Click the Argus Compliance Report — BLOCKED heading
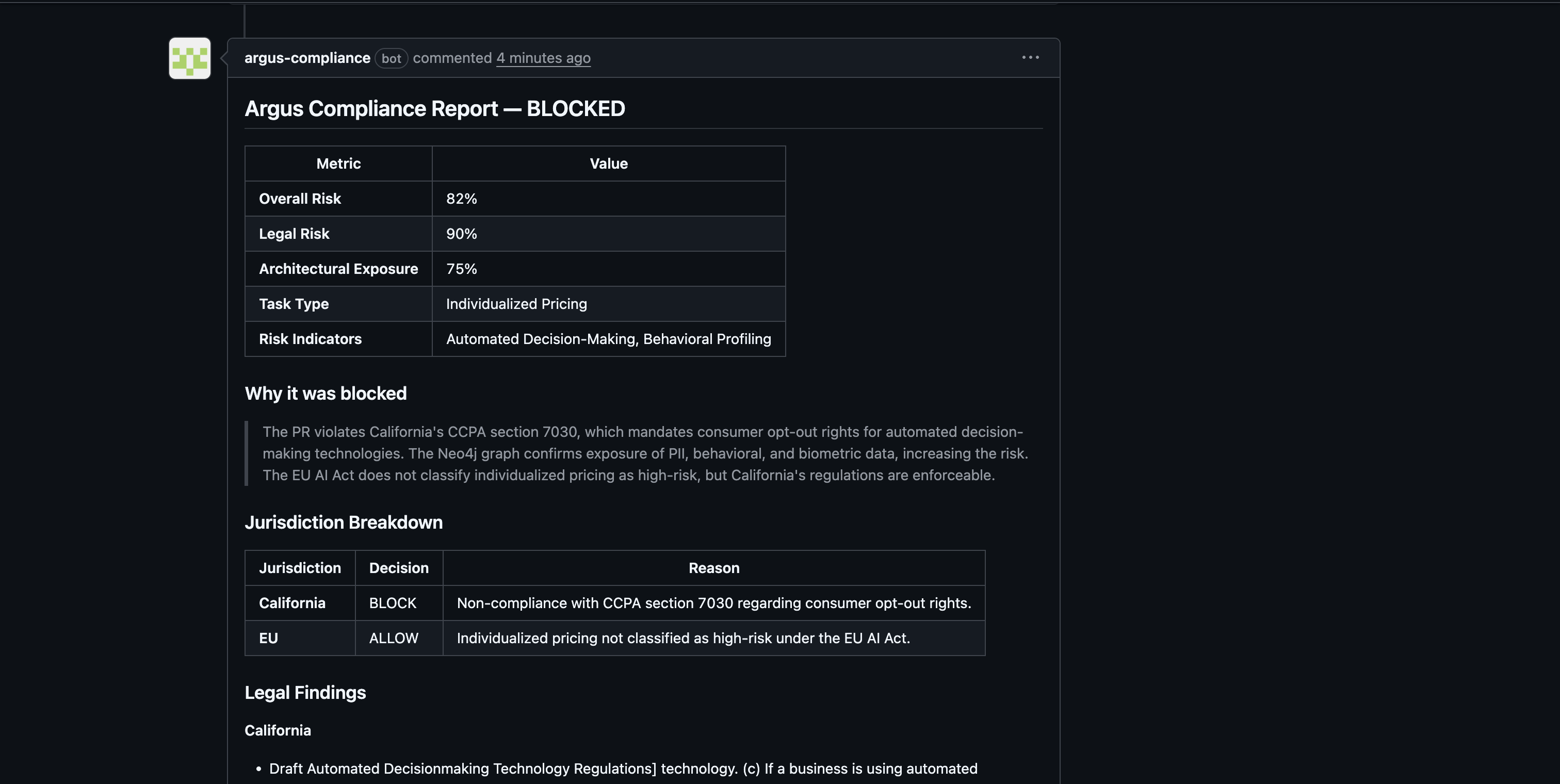 pos(434,108)
